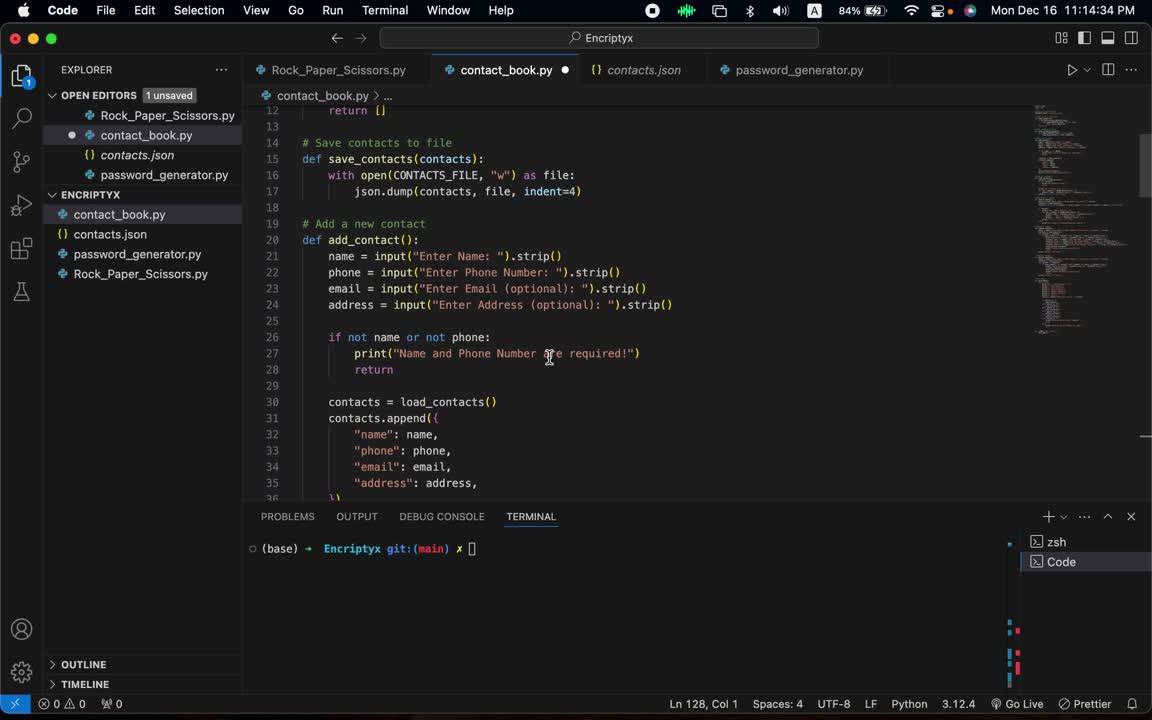Click the Split Editor Right icon
Viewport: 1152px width, 720px height.
tap(1108, 70)
